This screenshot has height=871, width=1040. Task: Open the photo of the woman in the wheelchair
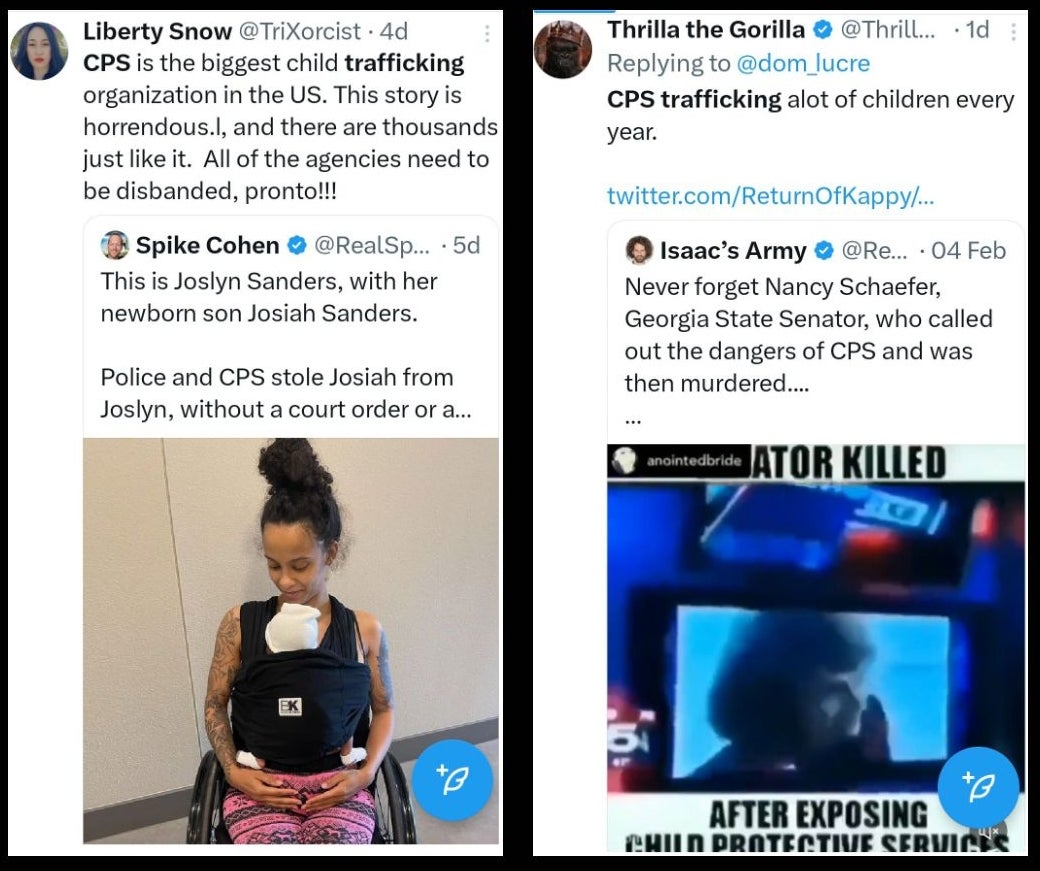[x=291, y=641]
